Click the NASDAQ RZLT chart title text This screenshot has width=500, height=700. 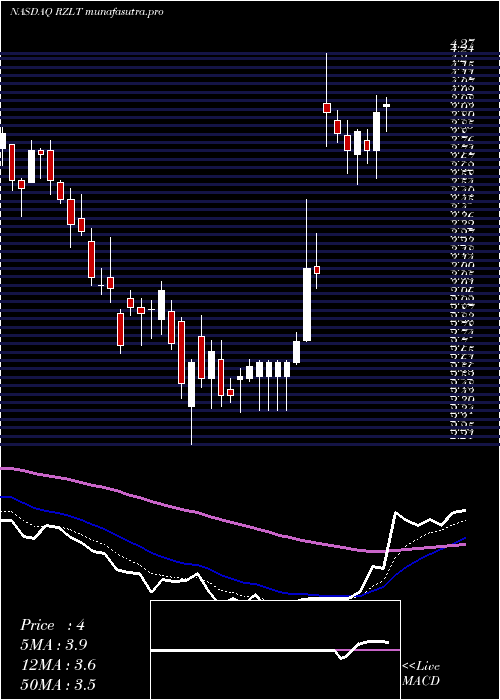tap(86, 12)
